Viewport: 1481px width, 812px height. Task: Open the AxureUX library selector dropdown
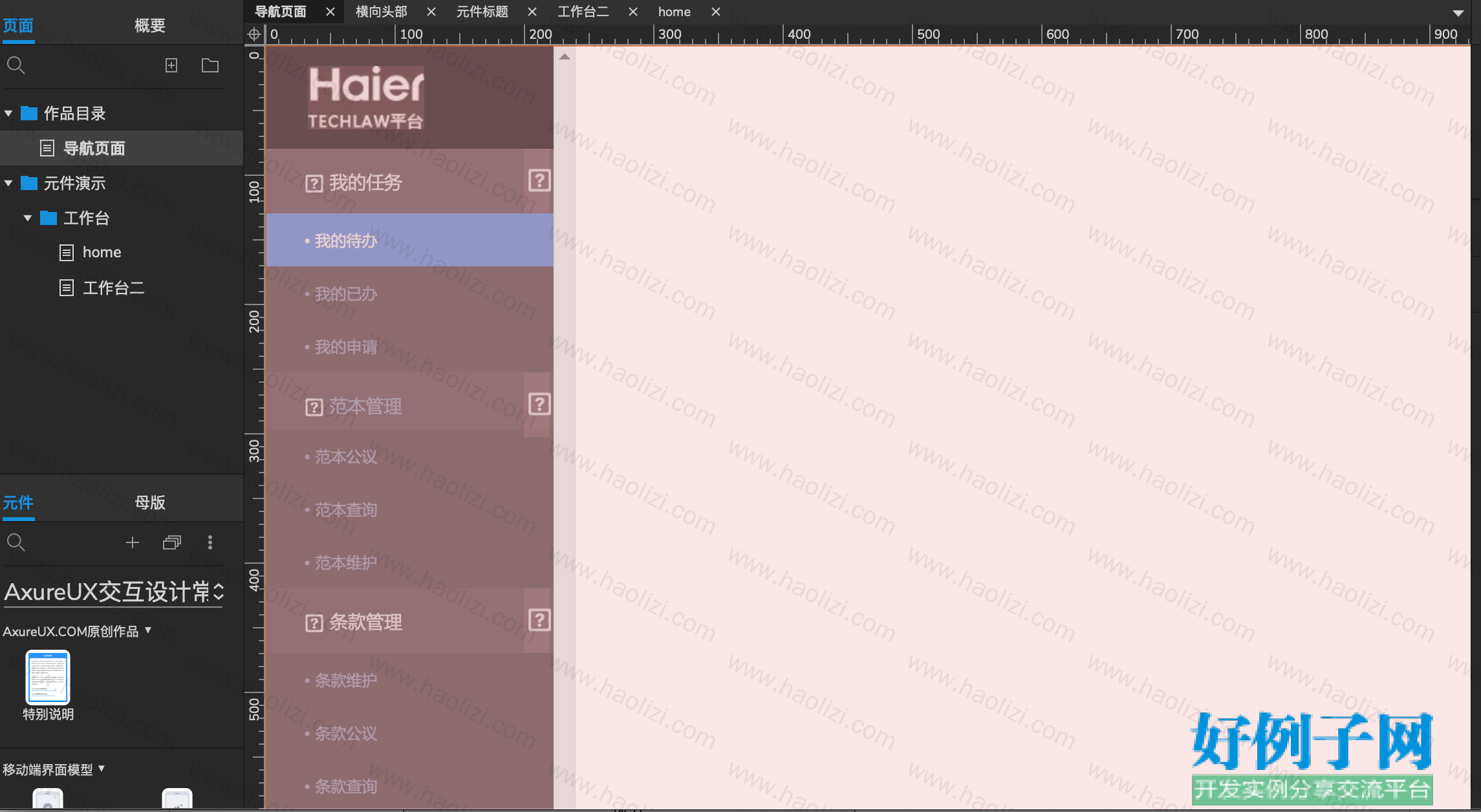(x=114, y=592)
